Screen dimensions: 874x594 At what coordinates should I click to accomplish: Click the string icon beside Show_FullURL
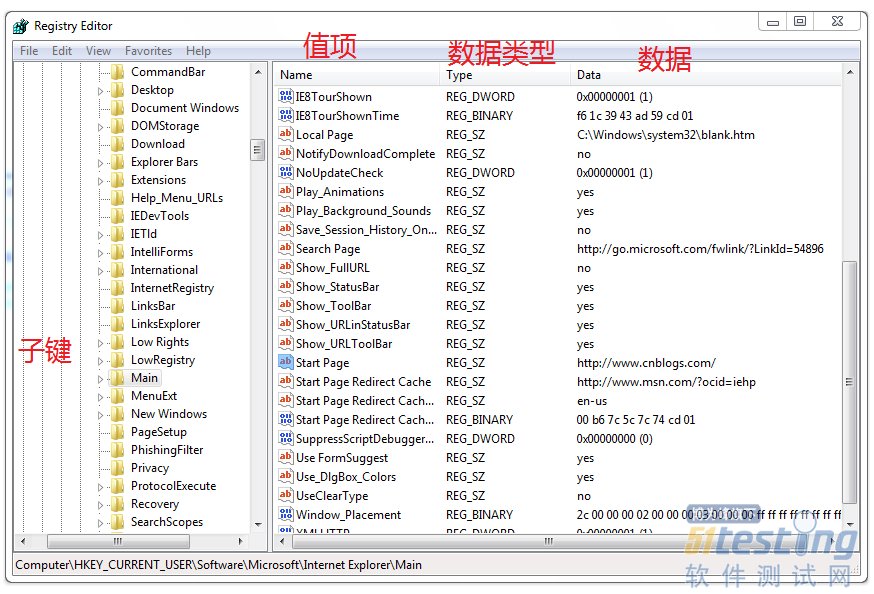pos(285,267)
